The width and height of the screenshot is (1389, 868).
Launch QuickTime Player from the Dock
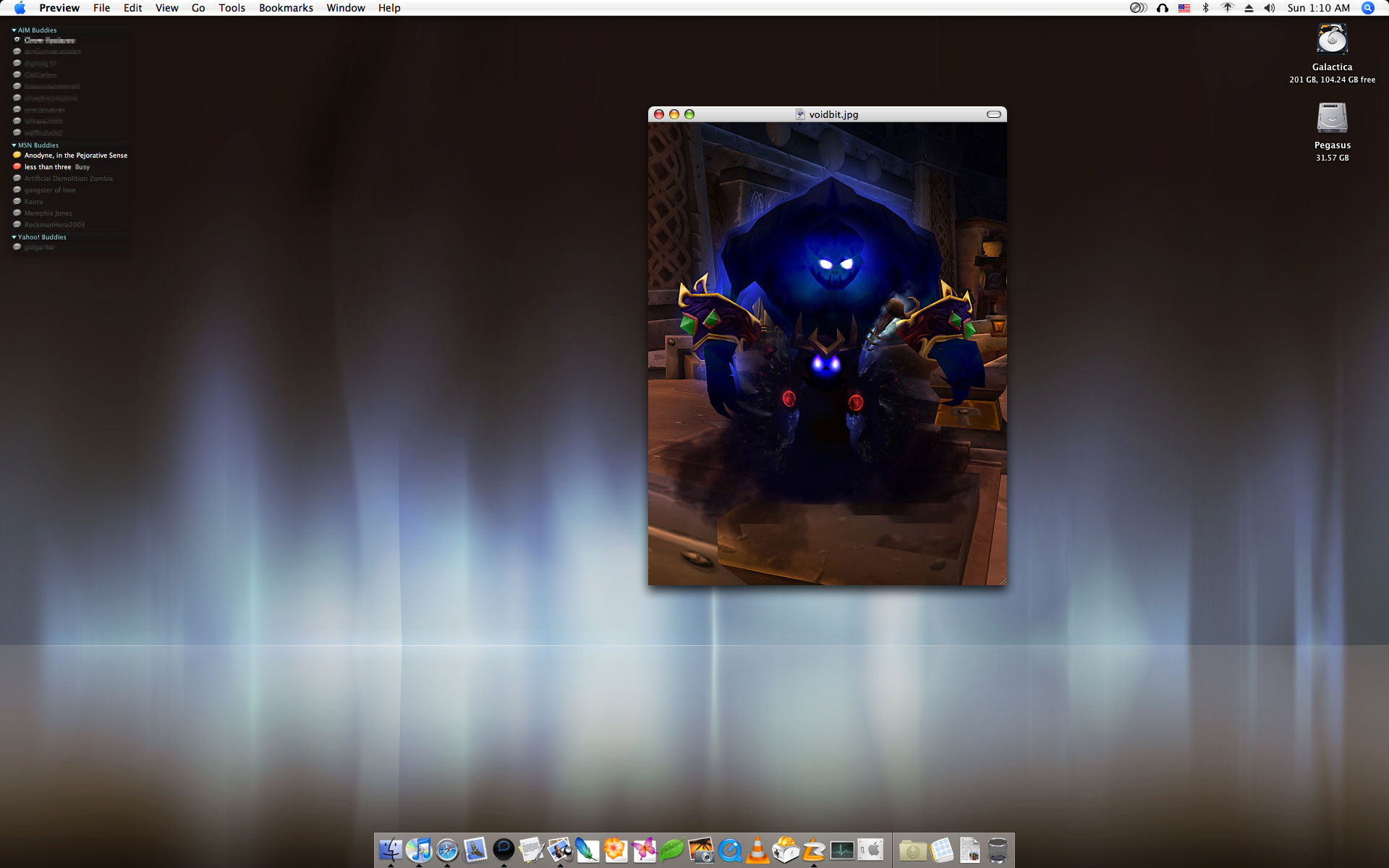pos(729,850)
